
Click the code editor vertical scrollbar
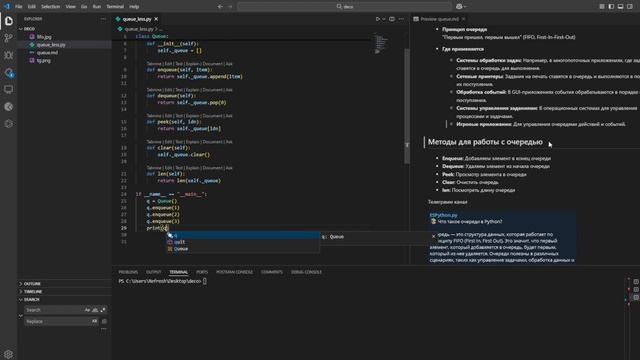click(x=407, y=106)
